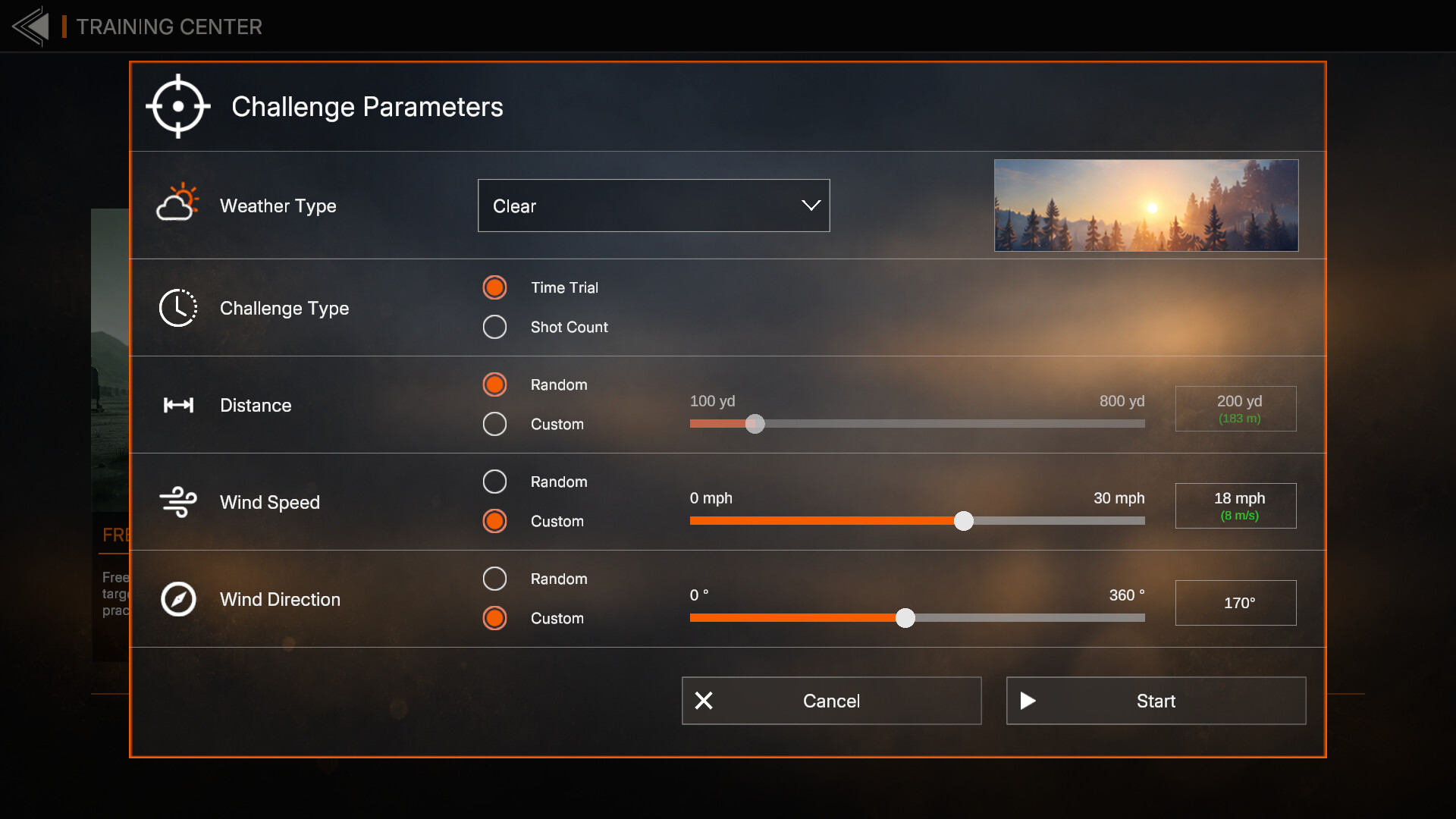Set Distance to Custom
This screenshot has width=1456, height=819.
pos(494,424)
